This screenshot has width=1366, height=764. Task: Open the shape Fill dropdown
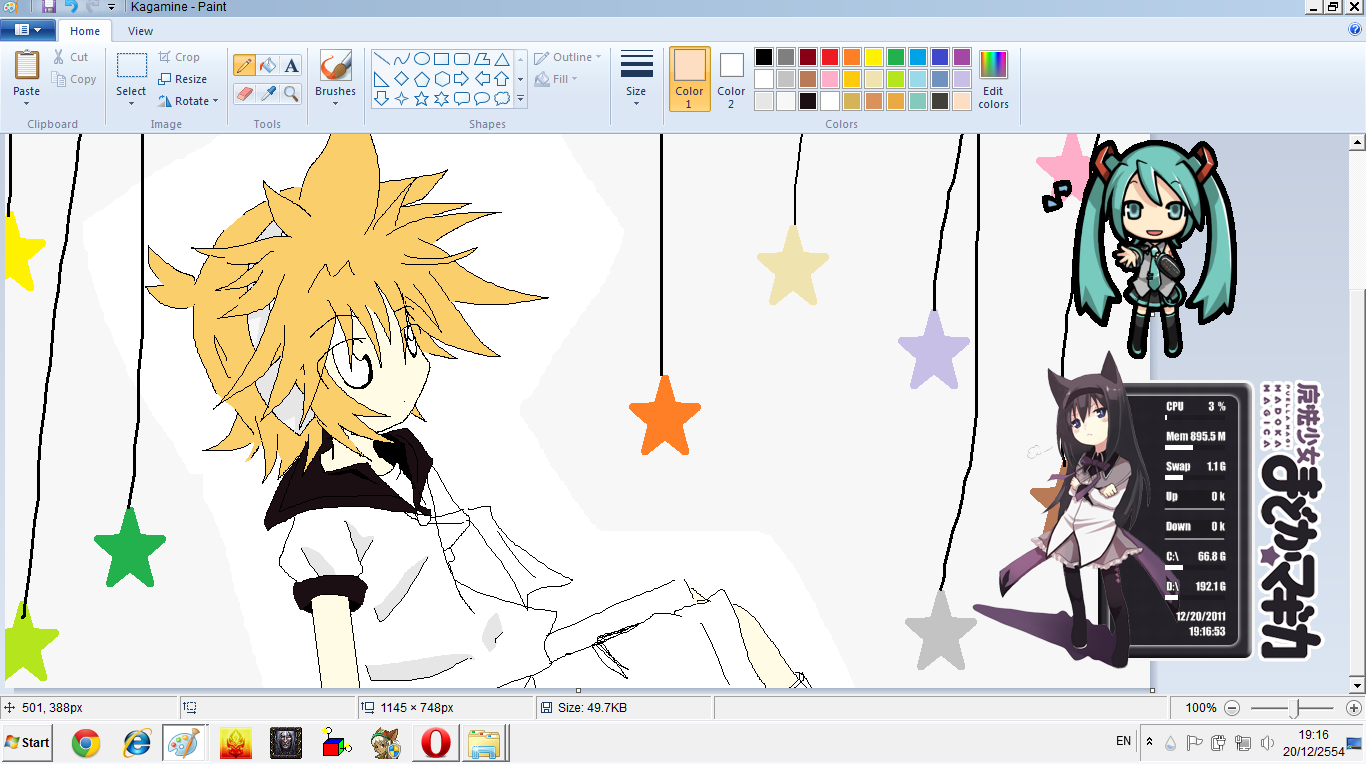pyautogui.click(x=556, y=79)
